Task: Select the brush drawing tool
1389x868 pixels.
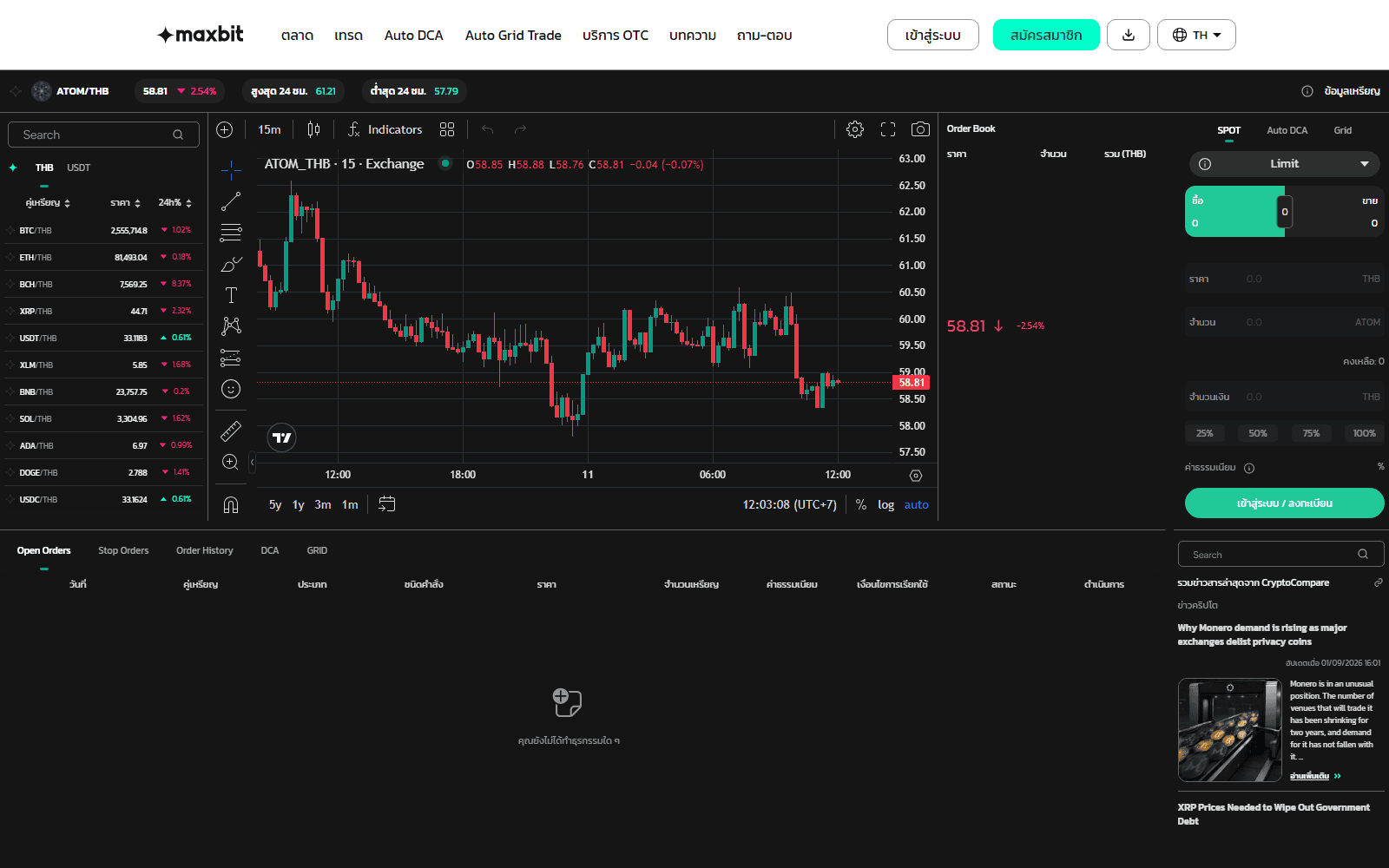Action: tap(231, 264)
